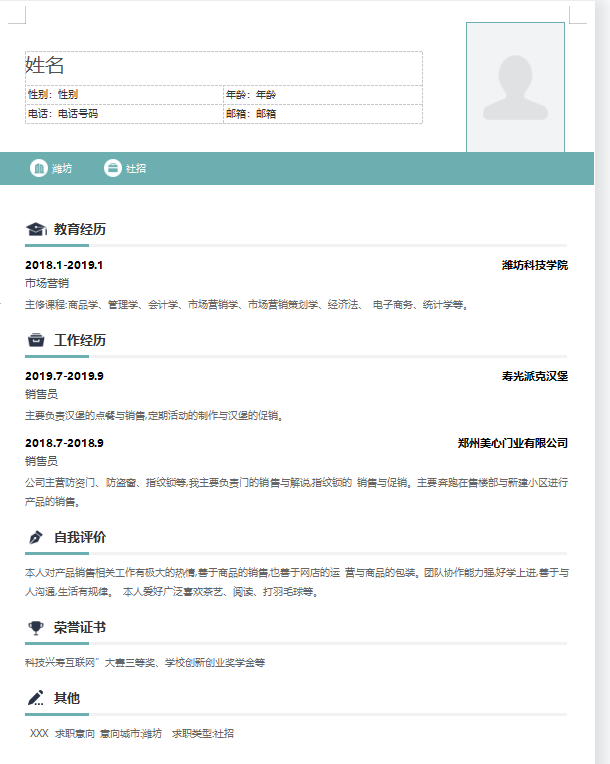Click the 2019.7-2019.9 work date range
This screenshot has width=610, height=764.
click(64, 376)
